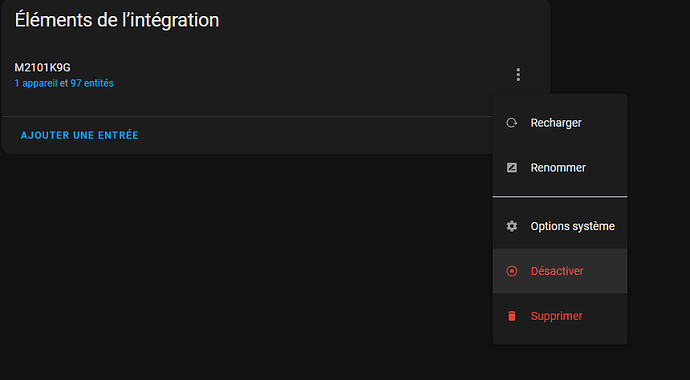Click the Éléments de l'intégration heading
The width and height of the screenshot is (690, 380).
tap(117, 20)
